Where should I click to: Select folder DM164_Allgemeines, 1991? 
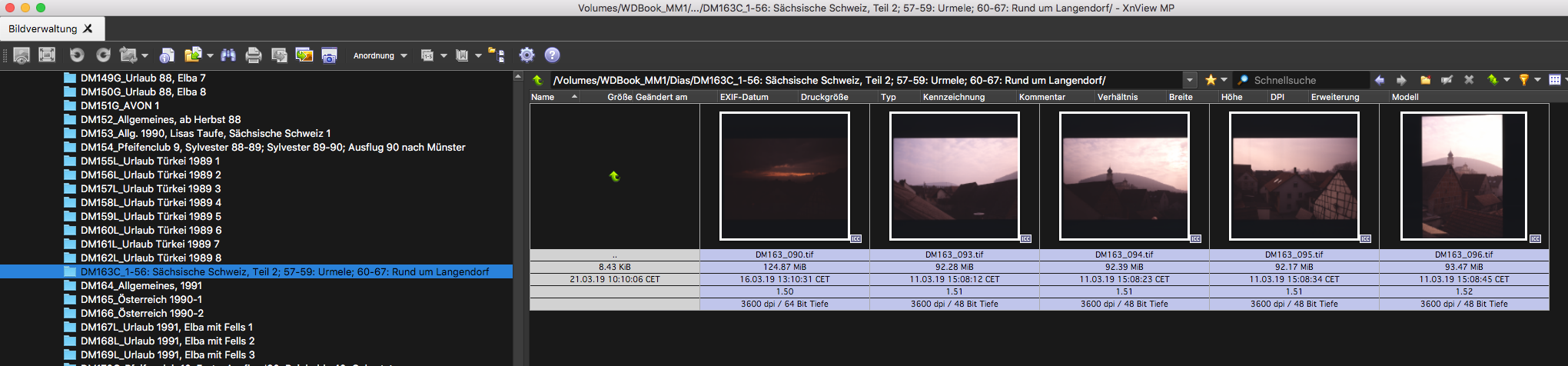coord(141,285)
